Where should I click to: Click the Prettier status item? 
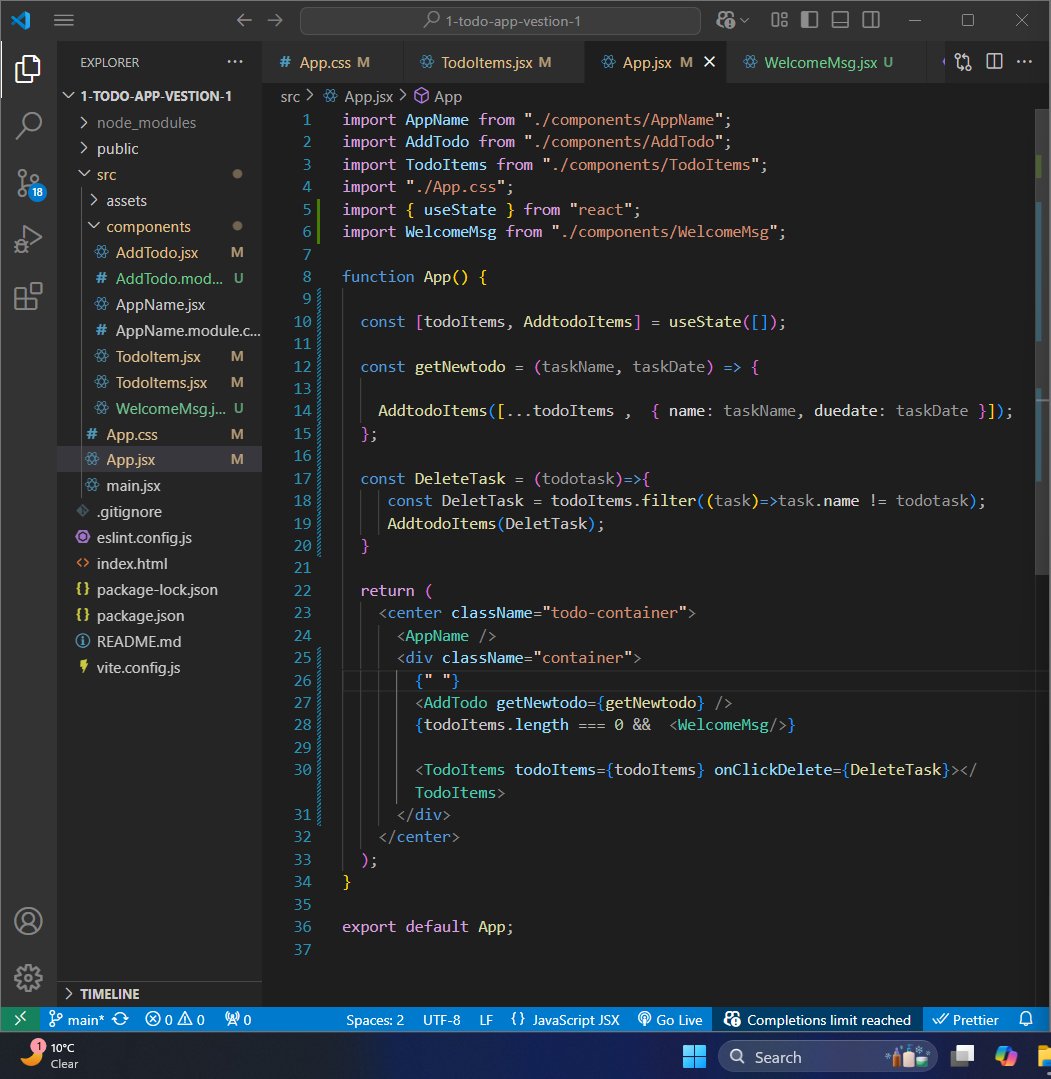click(965, 1020)
